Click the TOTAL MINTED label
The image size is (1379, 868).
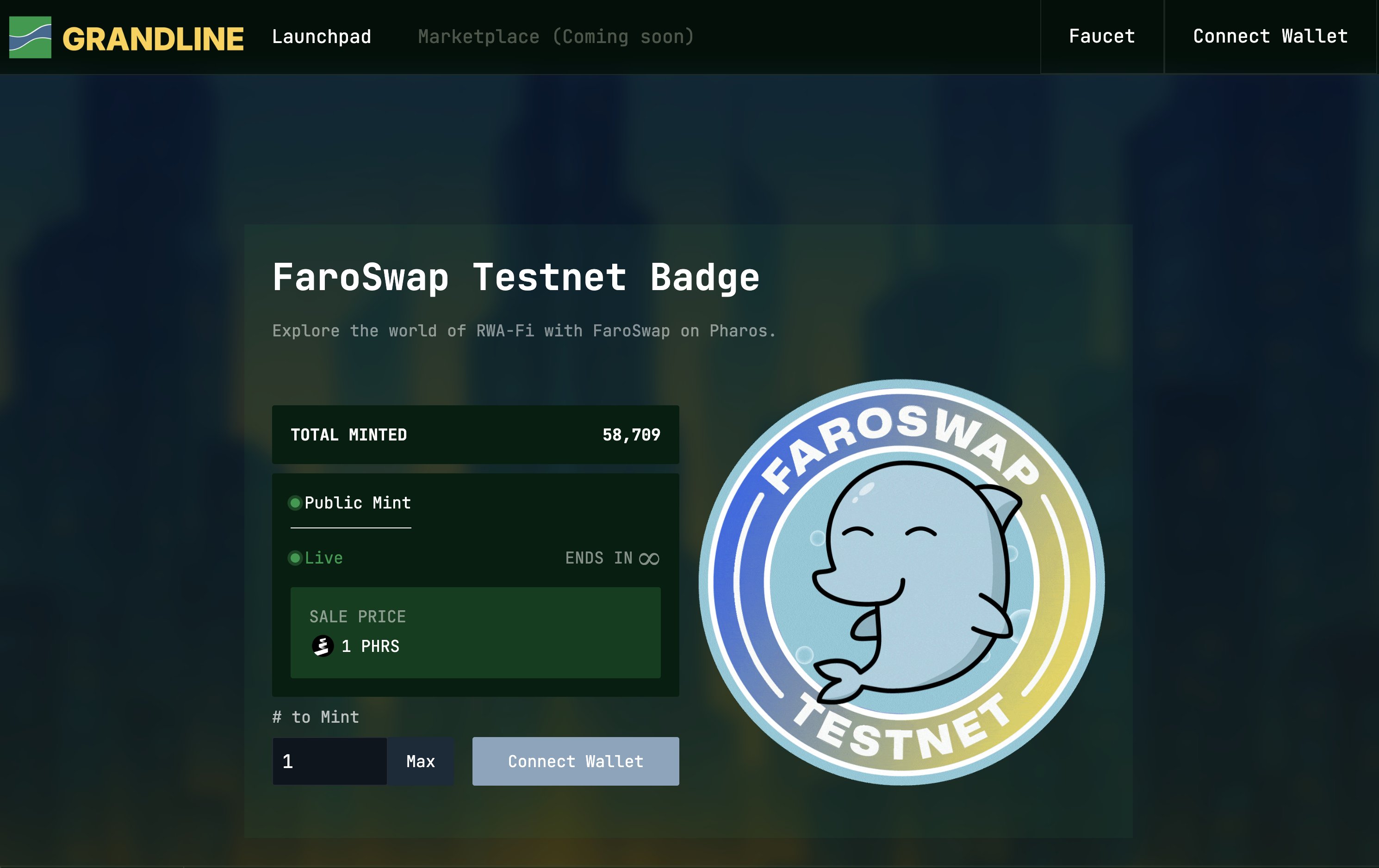tap(349, 434)
